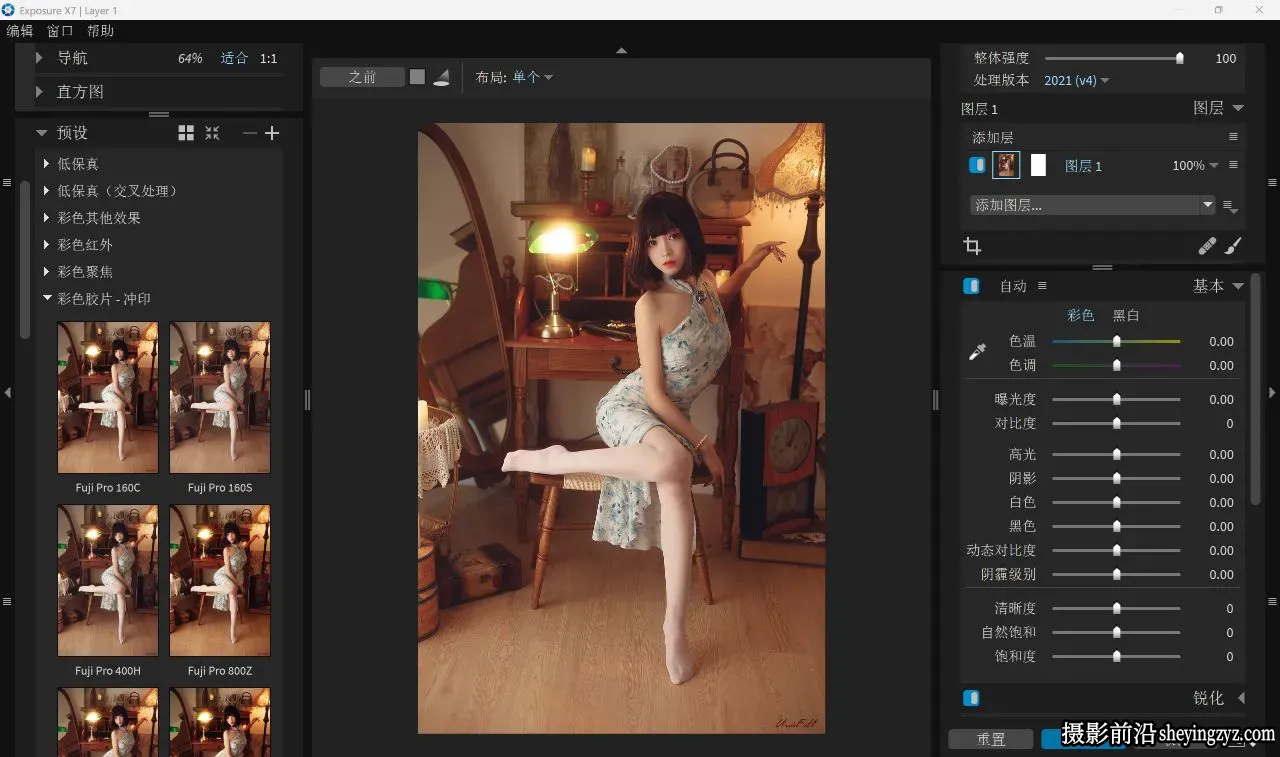
Task: Select the brush tool icon
Action: (x=1233, y=246)
